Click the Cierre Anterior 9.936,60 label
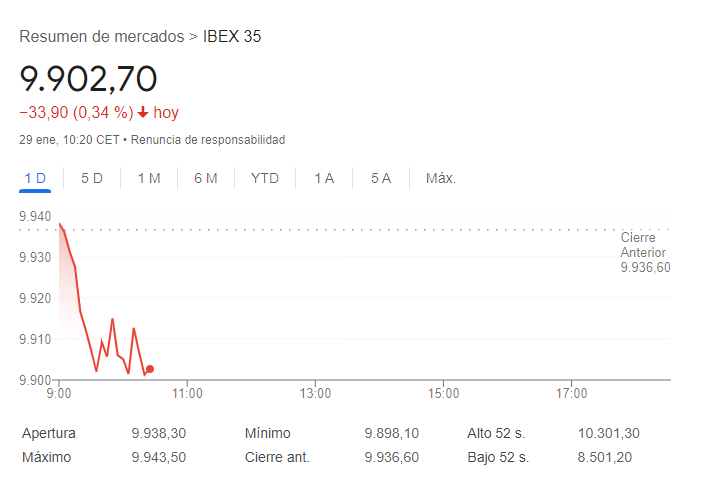Image resolution: width=707 pixels, height=478 pixels. (645, 253)
